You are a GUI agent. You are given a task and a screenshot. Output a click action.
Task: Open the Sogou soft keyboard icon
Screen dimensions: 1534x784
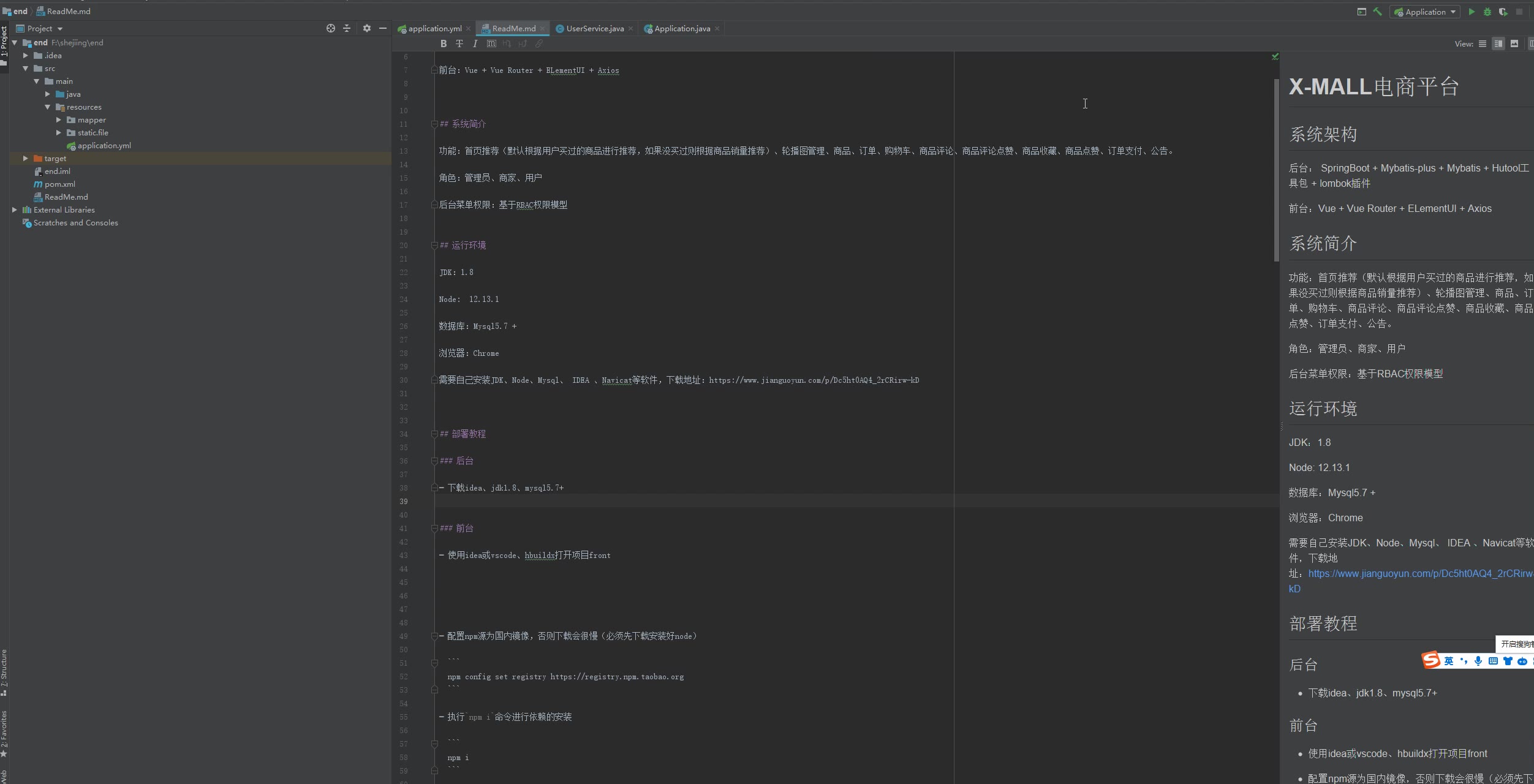tap(1493, 660)
